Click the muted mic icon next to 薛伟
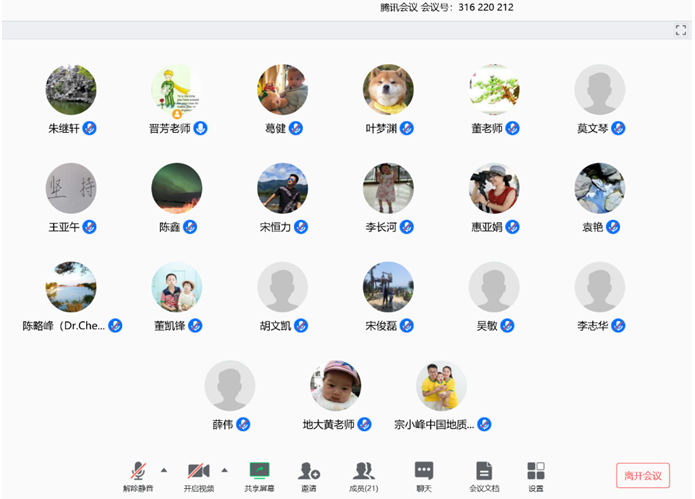 [243, 425]
